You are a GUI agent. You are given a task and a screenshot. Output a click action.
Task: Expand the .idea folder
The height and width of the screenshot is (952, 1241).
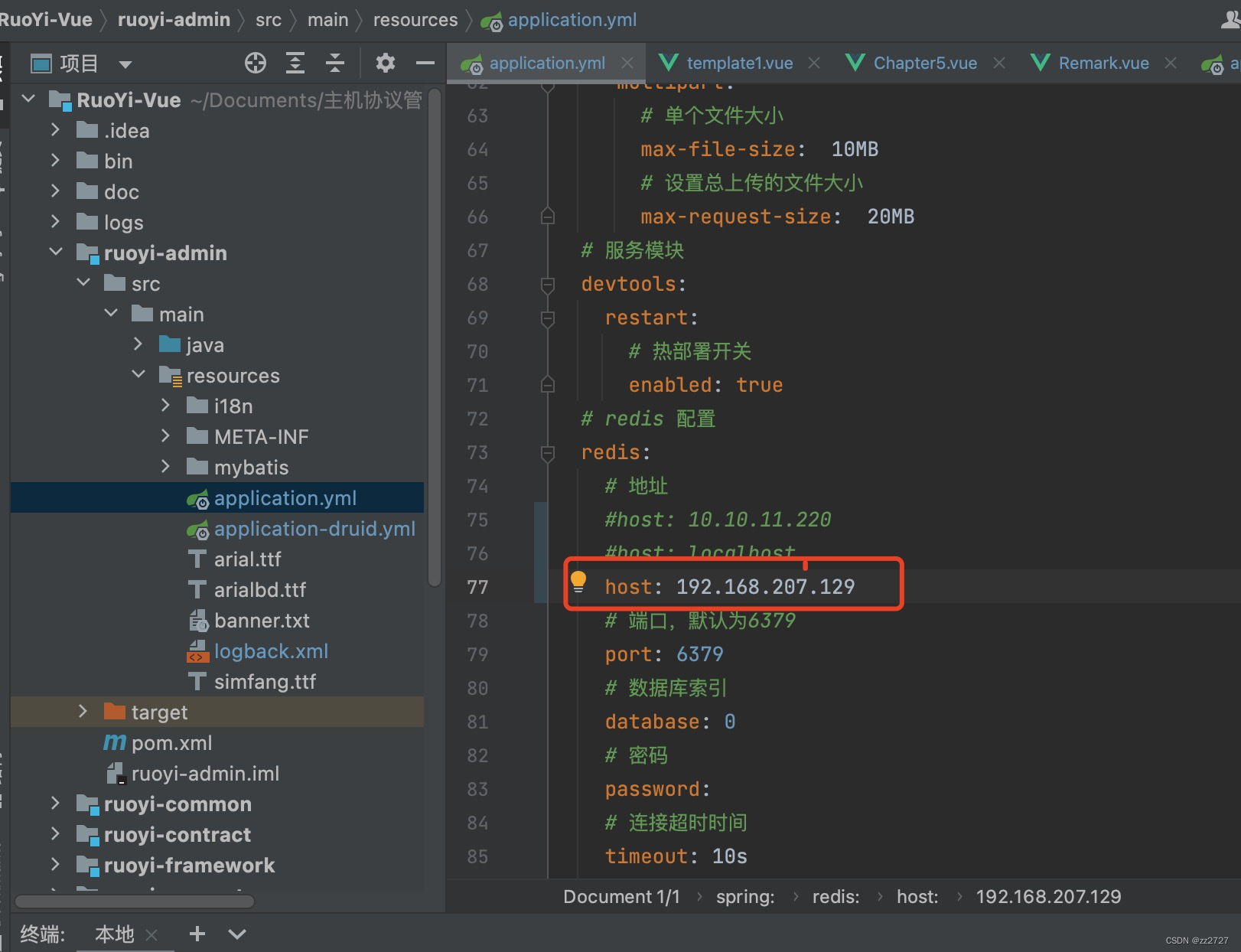55,129
